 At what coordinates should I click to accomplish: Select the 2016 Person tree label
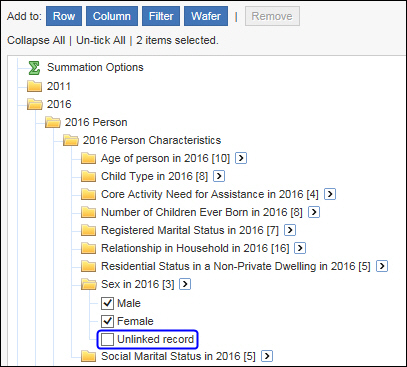coord(96,122)
